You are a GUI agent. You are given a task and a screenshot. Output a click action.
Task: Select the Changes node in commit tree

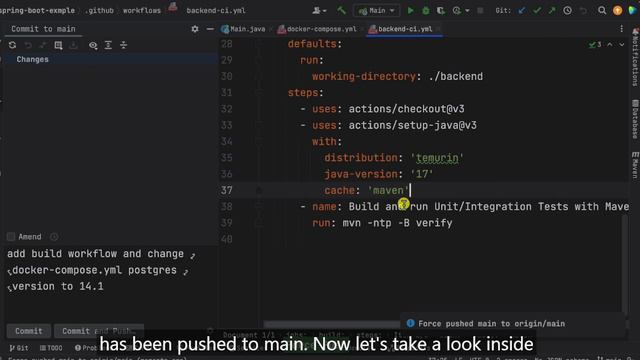32,60
